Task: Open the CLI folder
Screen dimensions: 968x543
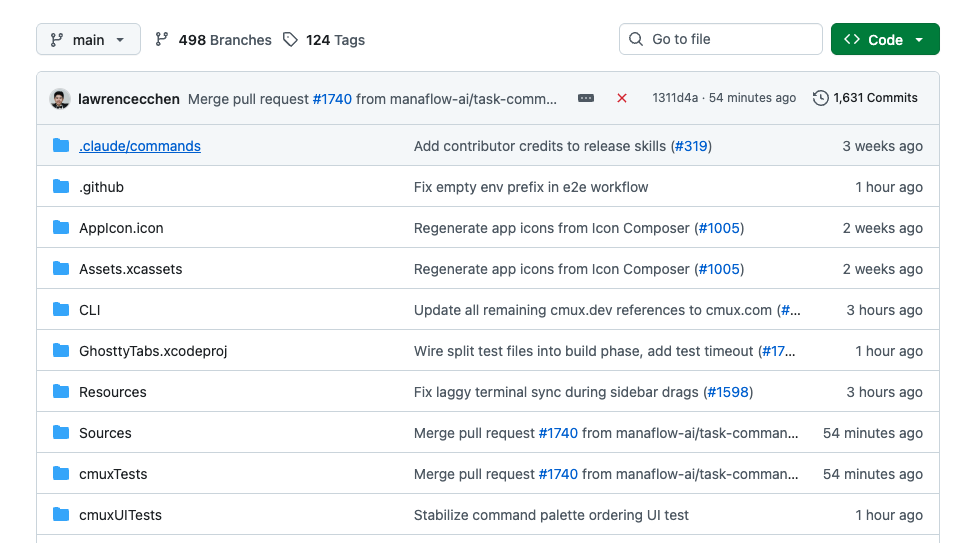Action: point(90,310)
